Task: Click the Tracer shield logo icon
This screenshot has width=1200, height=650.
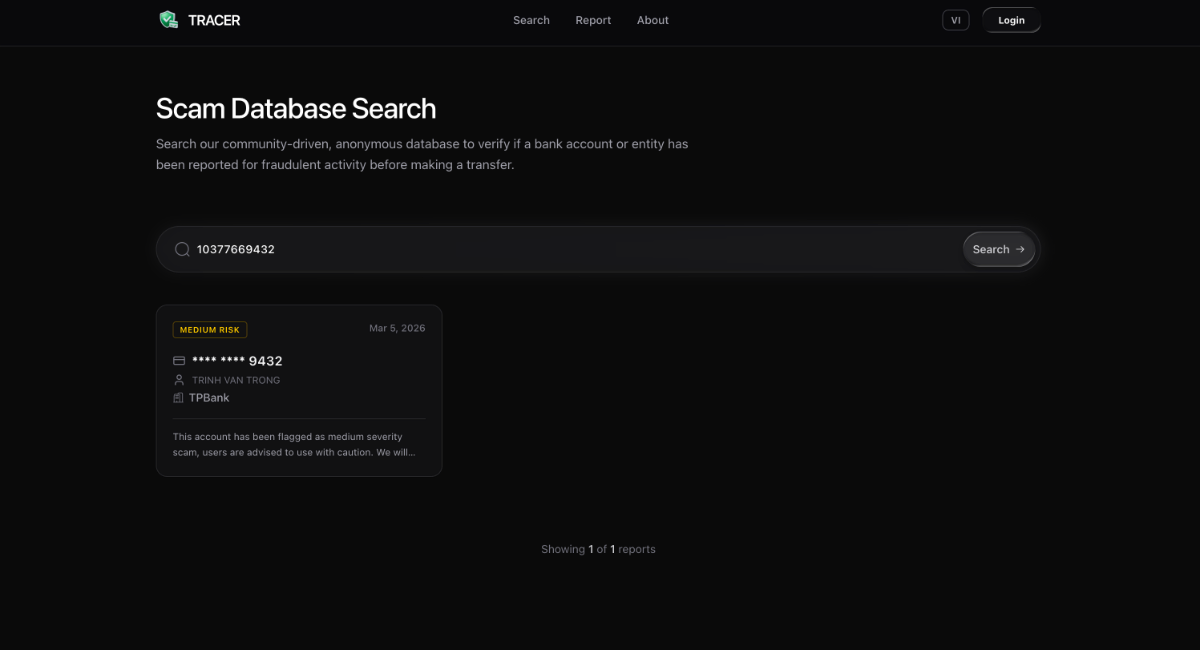Action: coord(168,20)
